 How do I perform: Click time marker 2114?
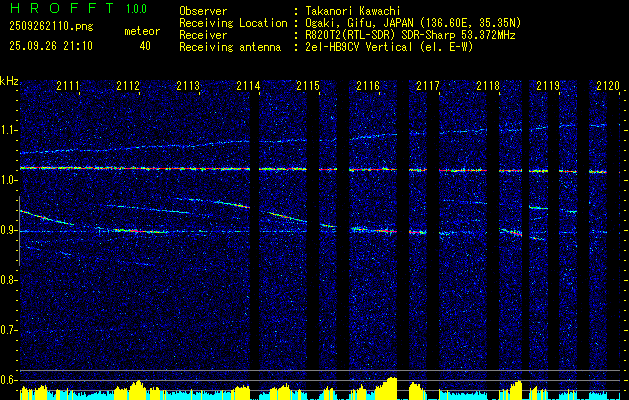pyautogui.click(x=248, y=86)
